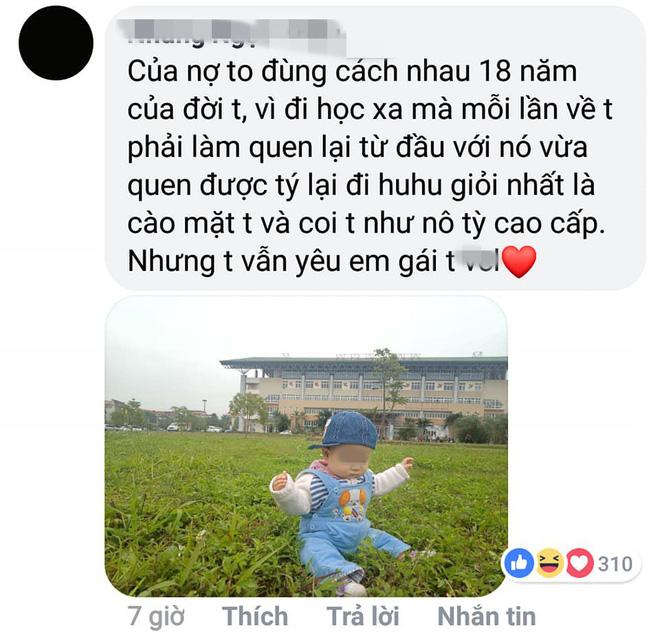Open the 7 giờ timestamp link
The height and width of the screenshot is (644, 660).
click(x=156, y=617)
